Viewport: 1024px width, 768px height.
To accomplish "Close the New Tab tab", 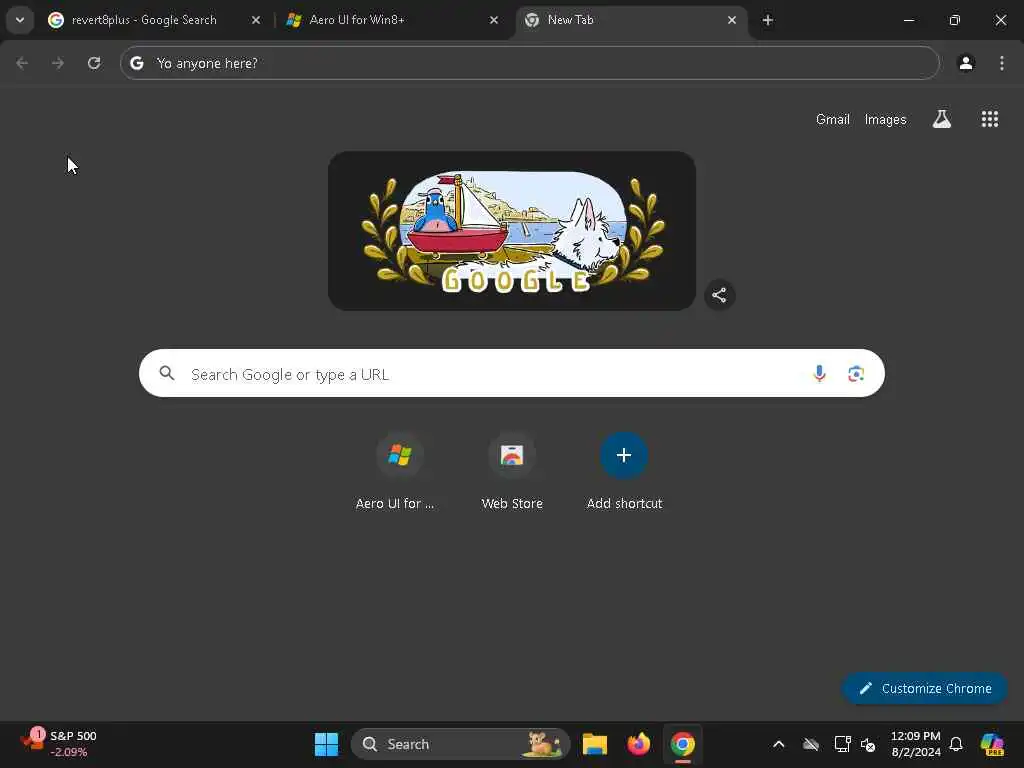I will pos(731,20).
